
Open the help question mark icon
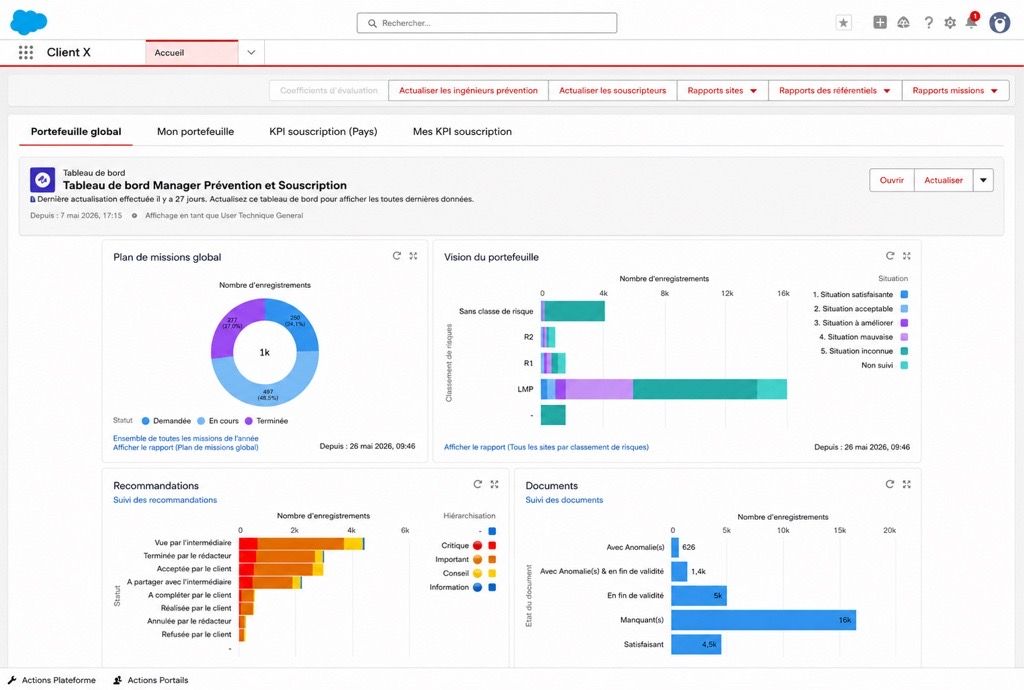click(928, 23)
